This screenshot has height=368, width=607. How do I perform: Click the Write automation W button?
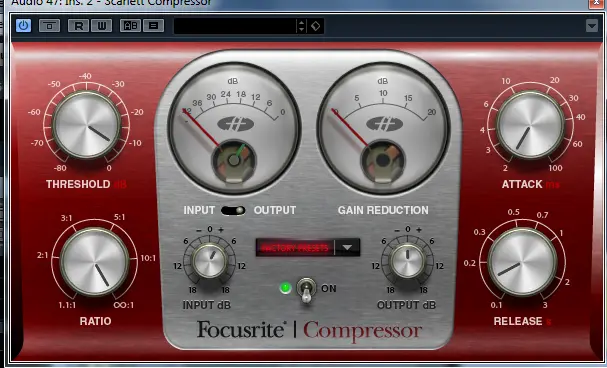pyautogui.click(x=101, y=26)
